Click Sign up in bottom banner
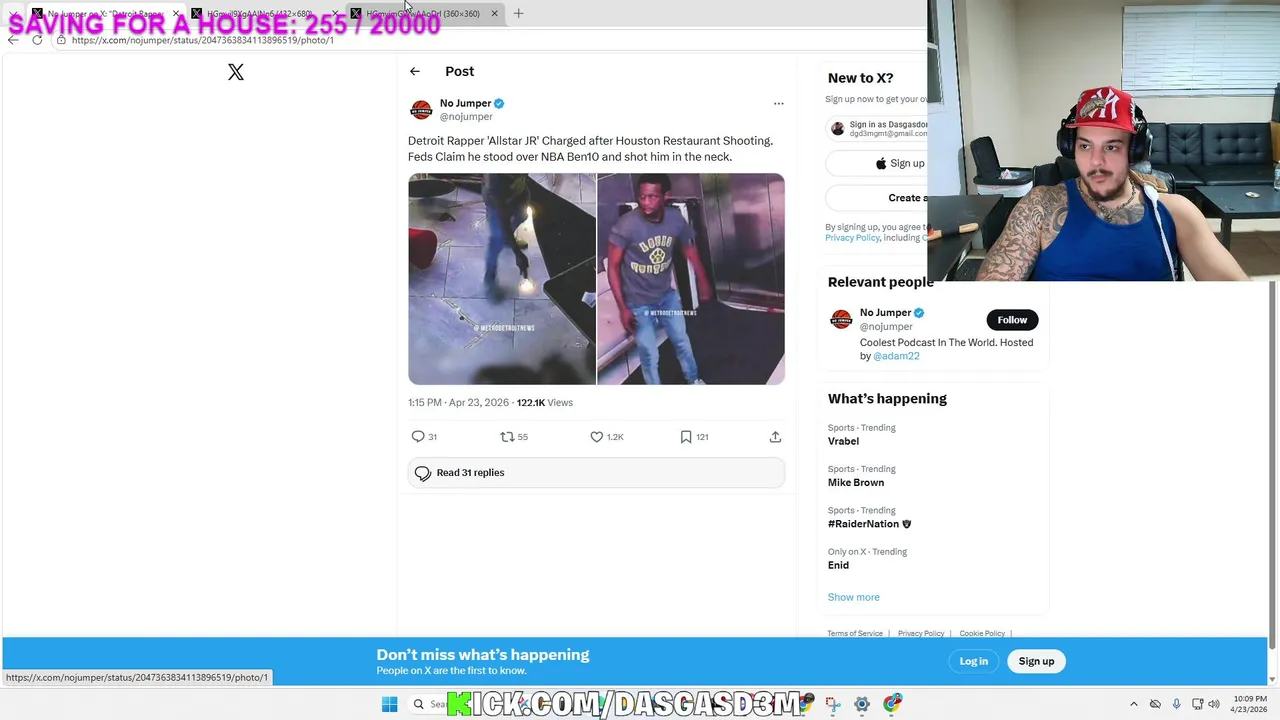The image size is (1280, 720). pos(1036,661)
